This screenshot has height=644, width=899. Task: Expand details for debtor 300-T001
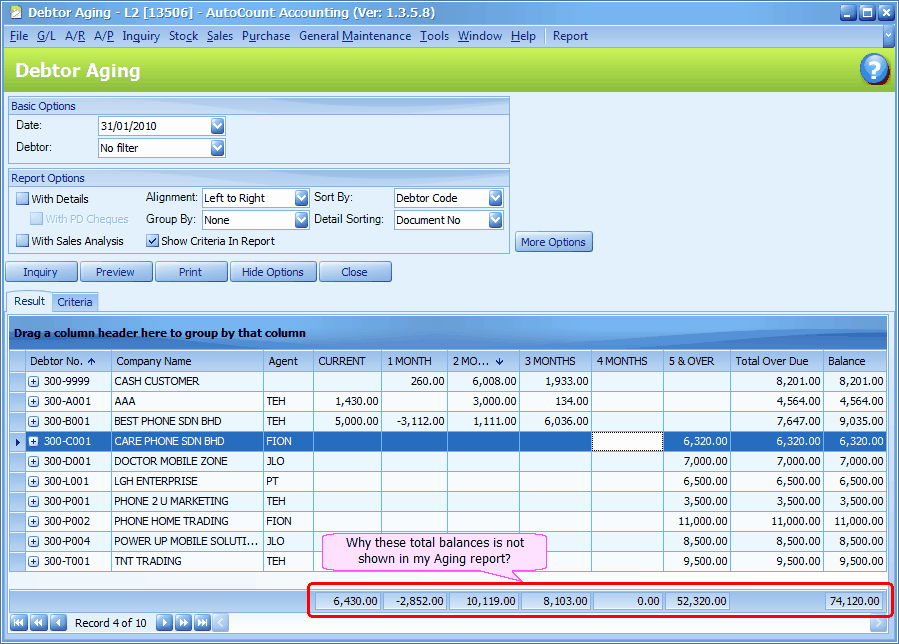(33, 561)
